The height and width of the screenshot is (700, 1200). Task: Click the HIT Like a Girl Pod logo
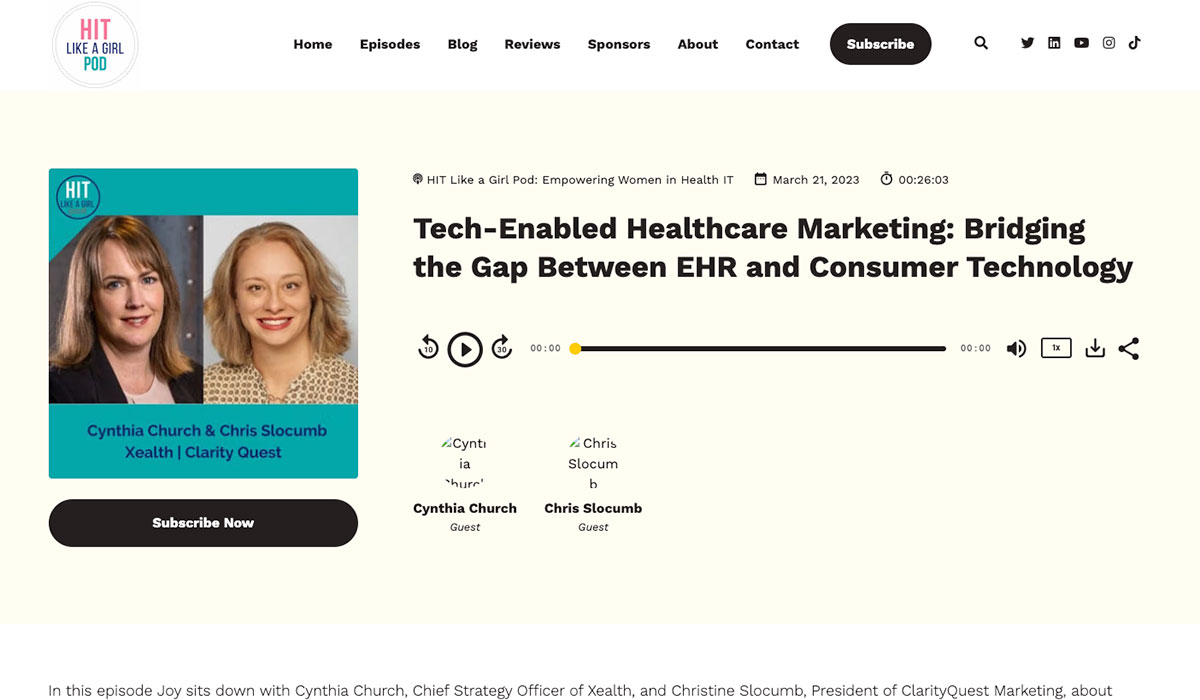[x=95, y=45]
